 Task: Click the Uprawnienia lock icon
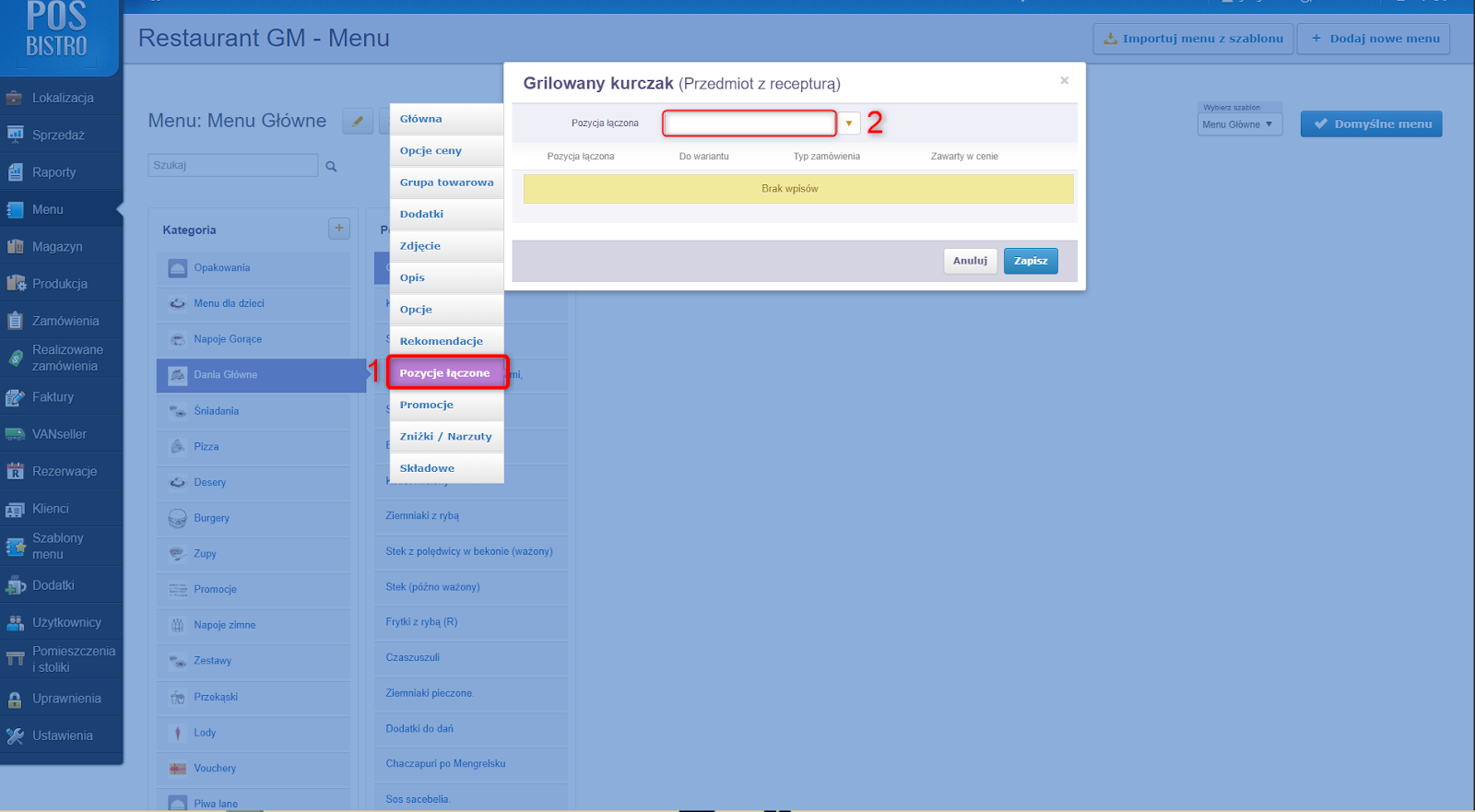[x=15, y=699]
